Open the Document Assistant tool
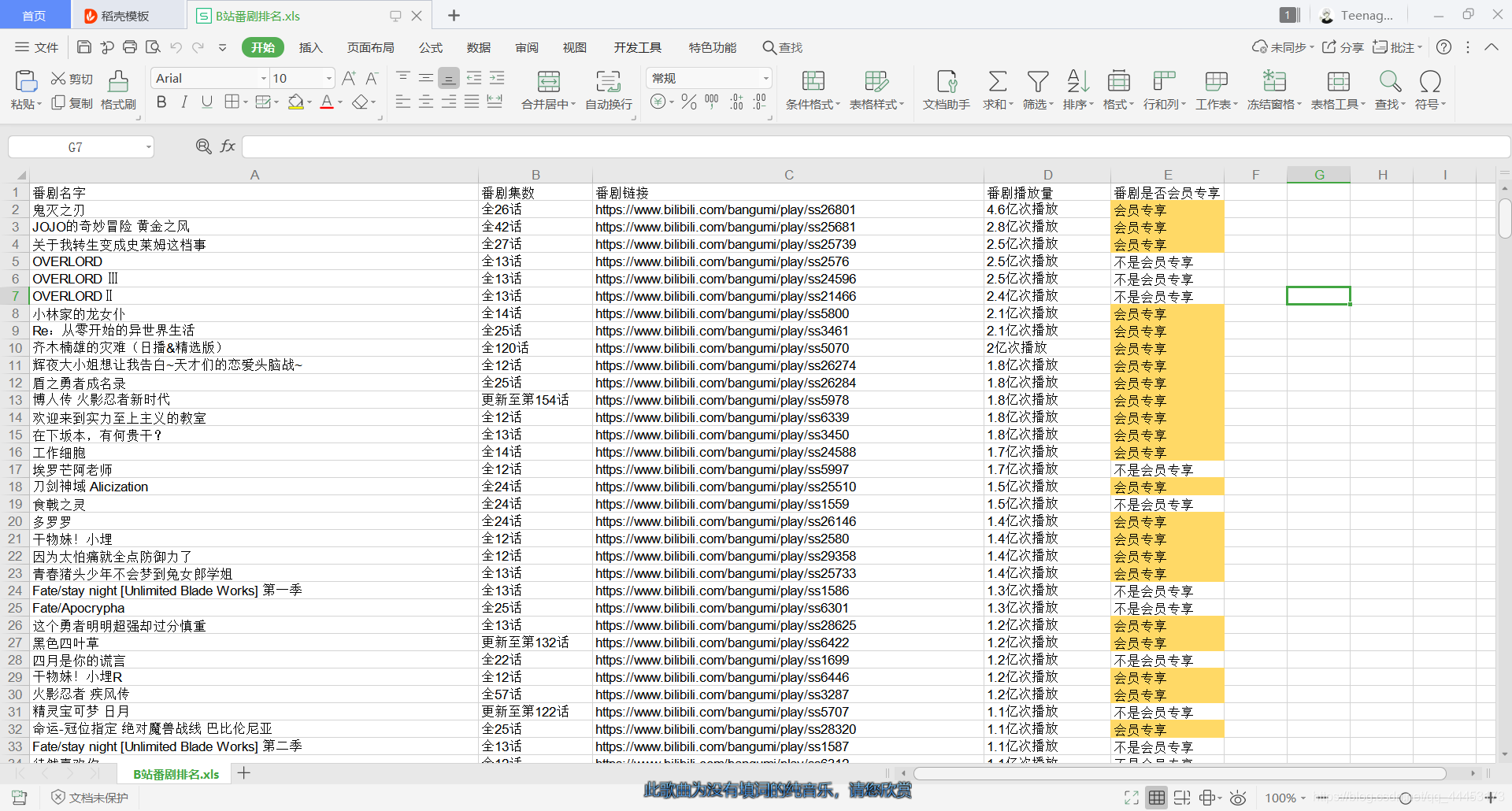This screenshot has height=811, width=1512. [x=947, y=90]
